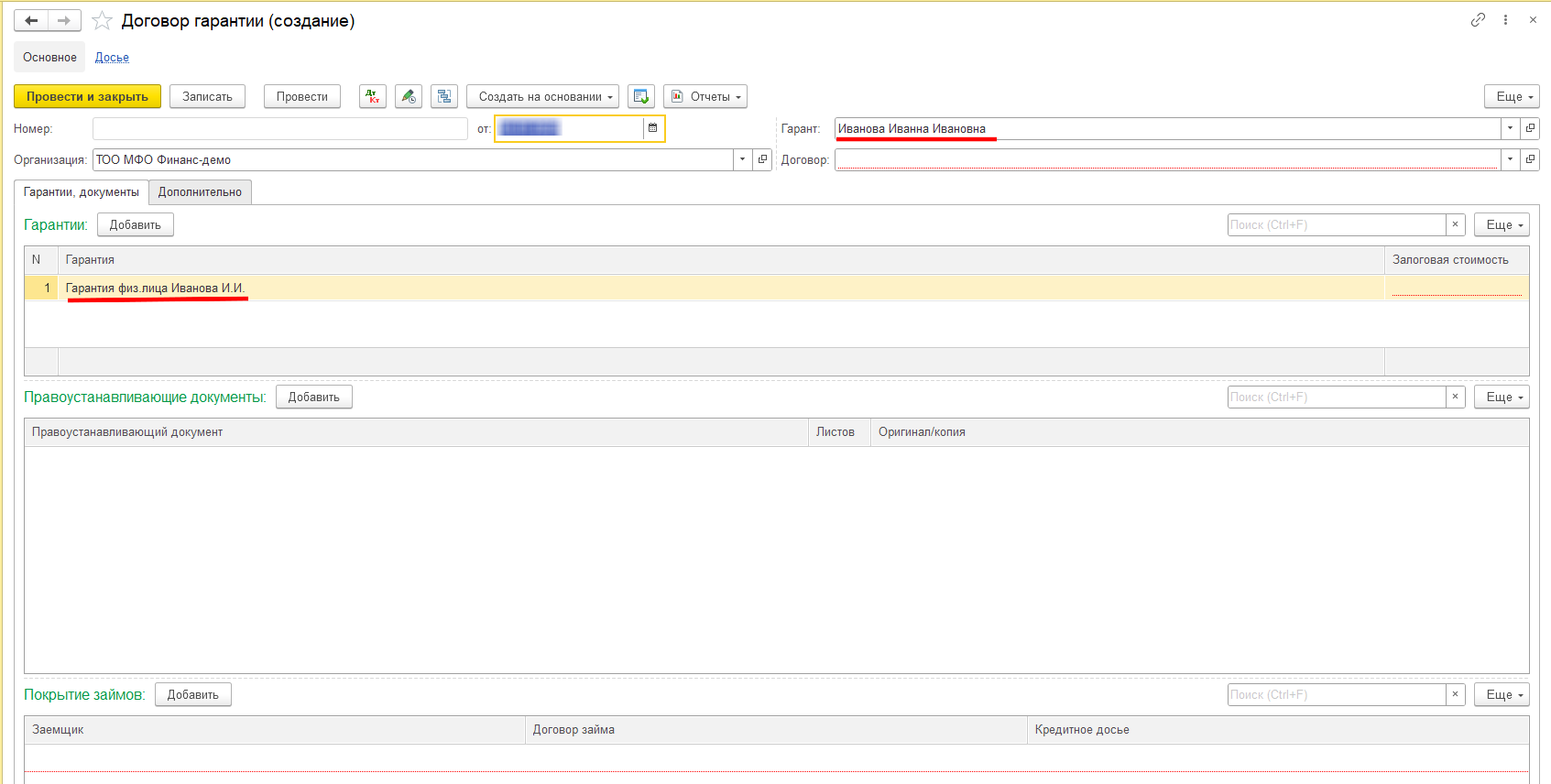Add a row in Покрытие займов
1551x784 pixels.
click(193, 694)
